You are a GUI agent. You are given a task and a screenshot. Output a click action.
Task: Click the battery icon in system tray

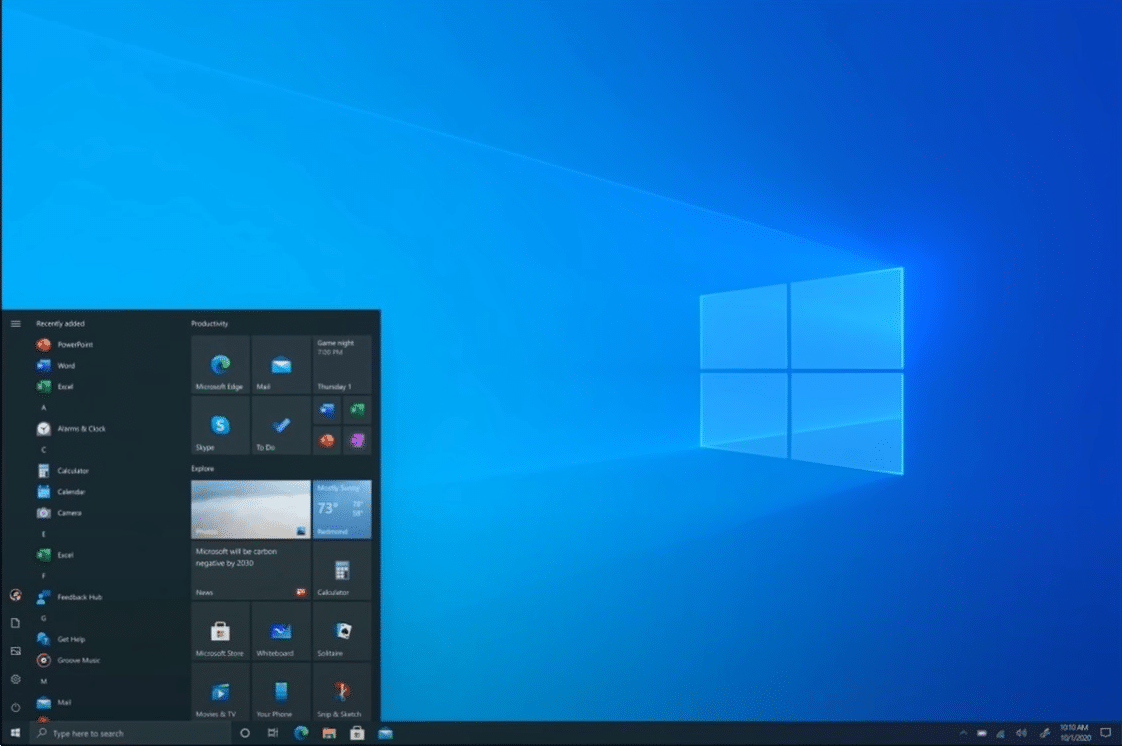982,733
